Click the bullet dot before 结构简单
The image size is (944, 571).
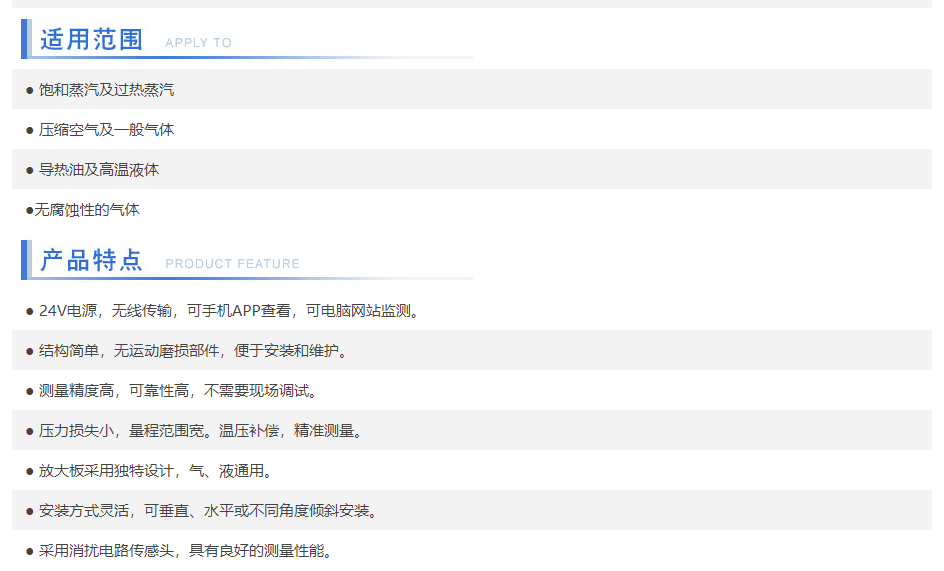pyautogui.click(x=30, y=352)
